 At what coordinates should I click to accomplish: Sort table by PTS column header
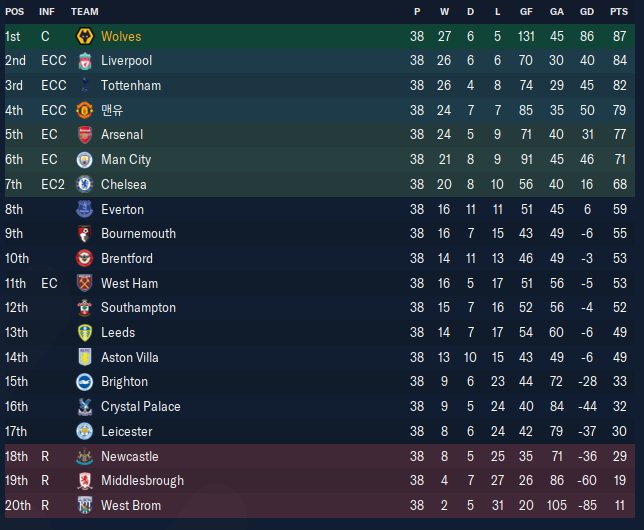621,11
